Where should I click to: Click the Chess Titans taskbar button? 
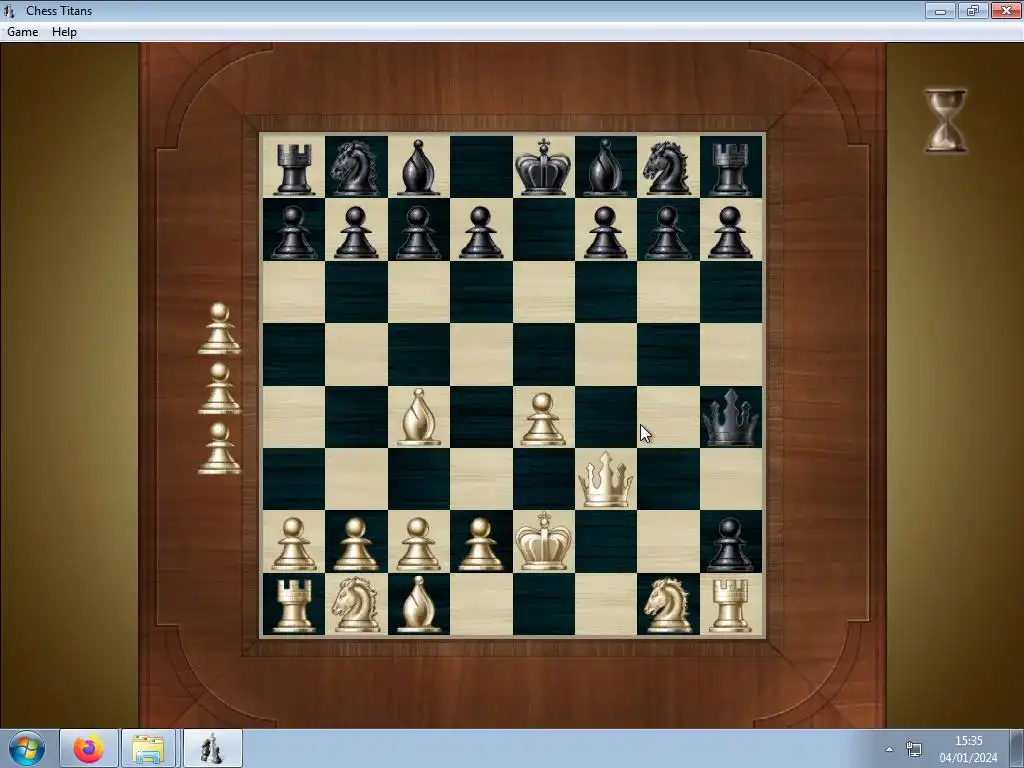pyautogui.click(x=212, y=748)
